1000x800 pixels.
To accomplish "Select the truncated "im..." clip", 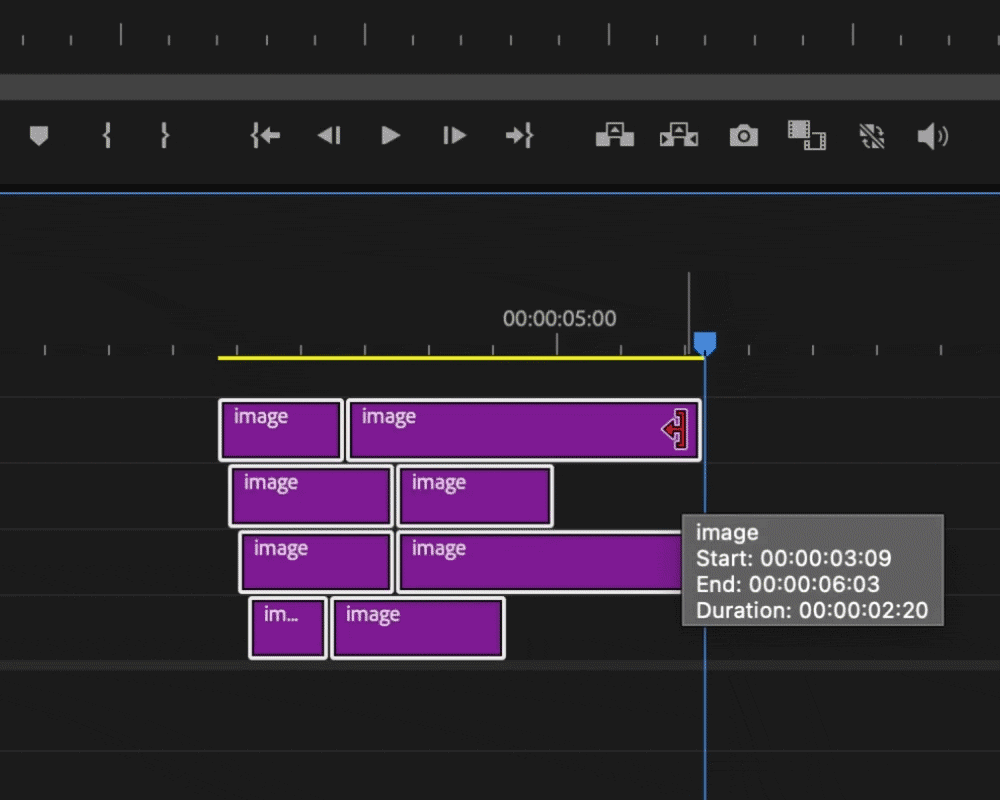I will tap(288, 628).
